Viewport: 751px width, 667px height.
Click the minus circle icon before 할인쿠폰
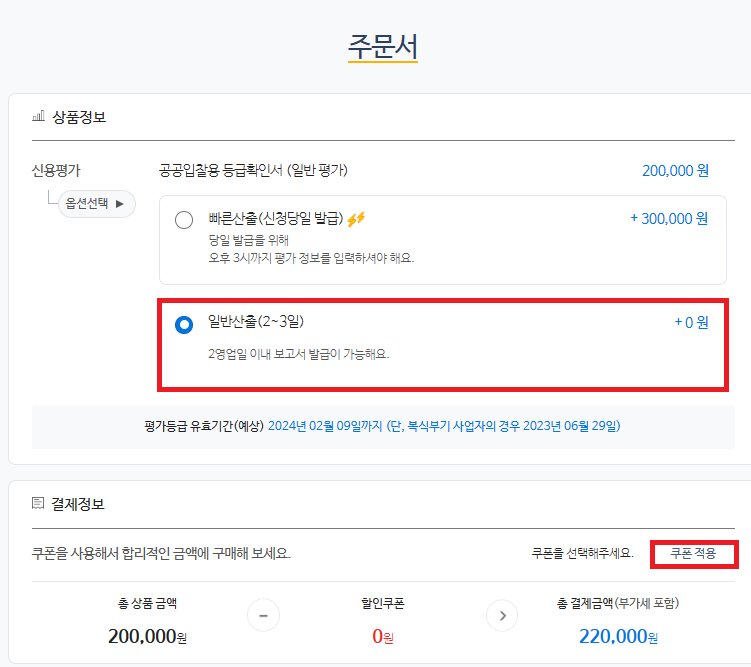[x=262, y=616]
